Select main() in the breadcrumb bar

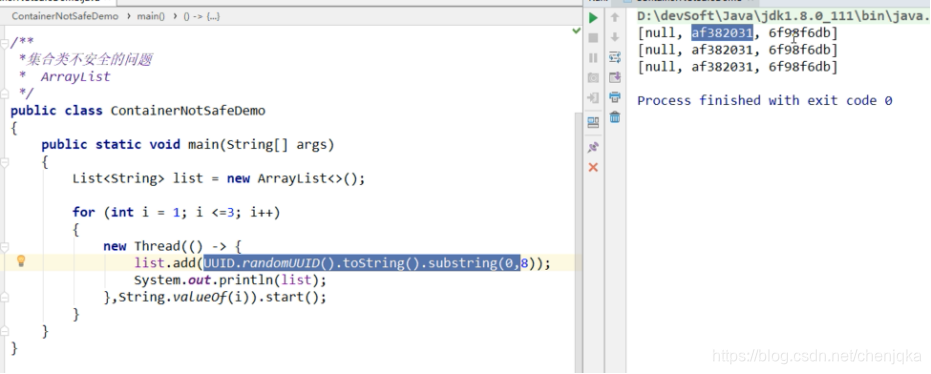(151, 16)
